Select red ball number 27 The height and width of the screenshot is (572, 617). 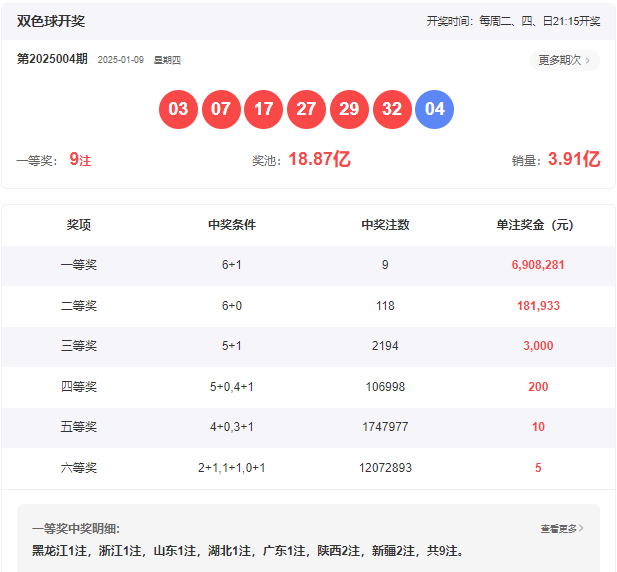coord(306,109)
